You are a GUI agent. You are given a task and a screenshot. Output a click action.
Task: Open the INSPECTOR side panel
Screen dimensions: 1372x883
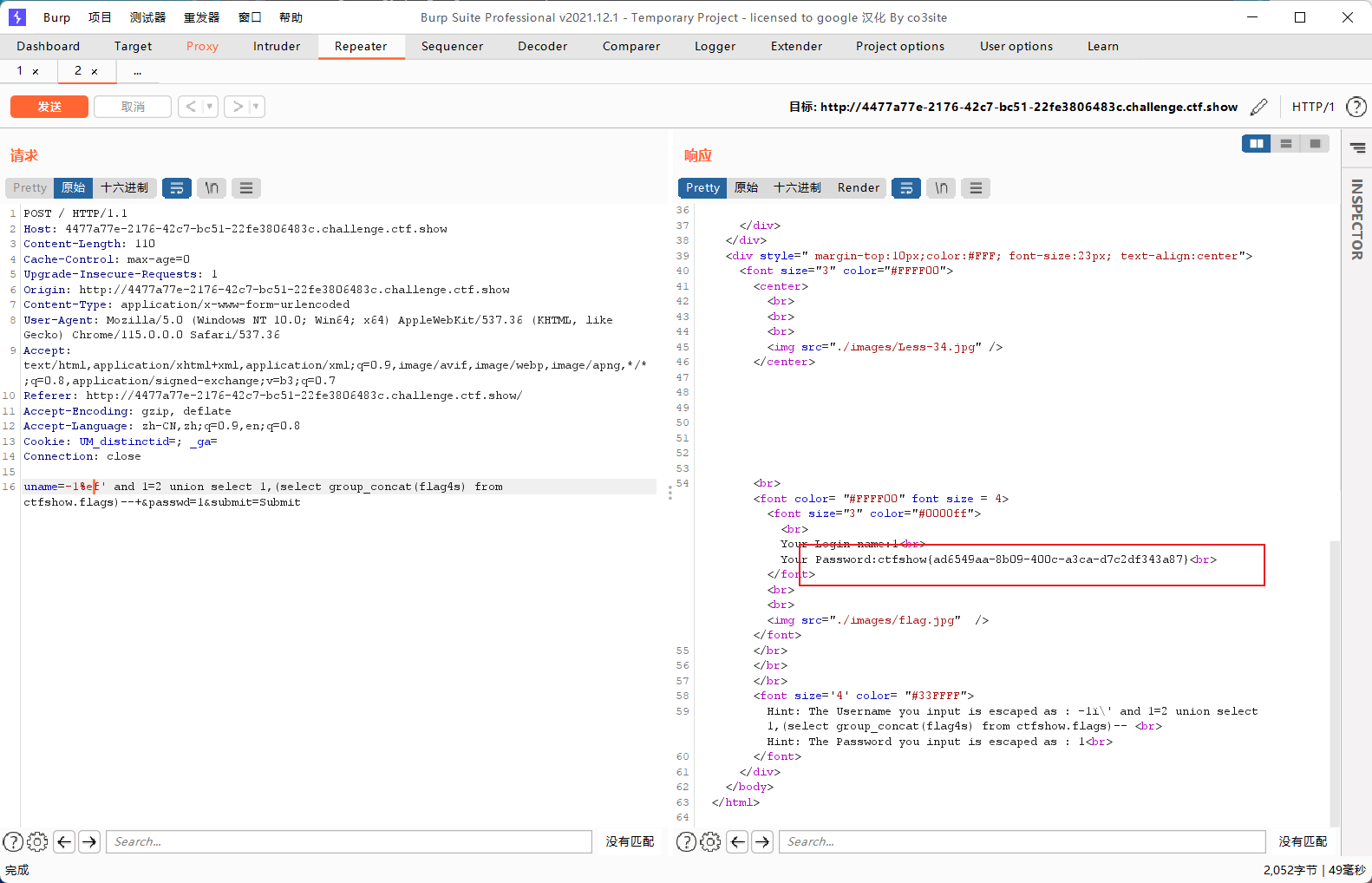point(1357,219)
